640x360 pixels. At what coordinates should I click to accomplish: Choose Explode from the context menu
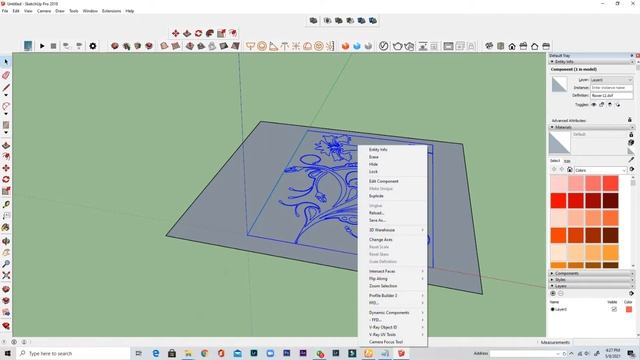[393, 196]
